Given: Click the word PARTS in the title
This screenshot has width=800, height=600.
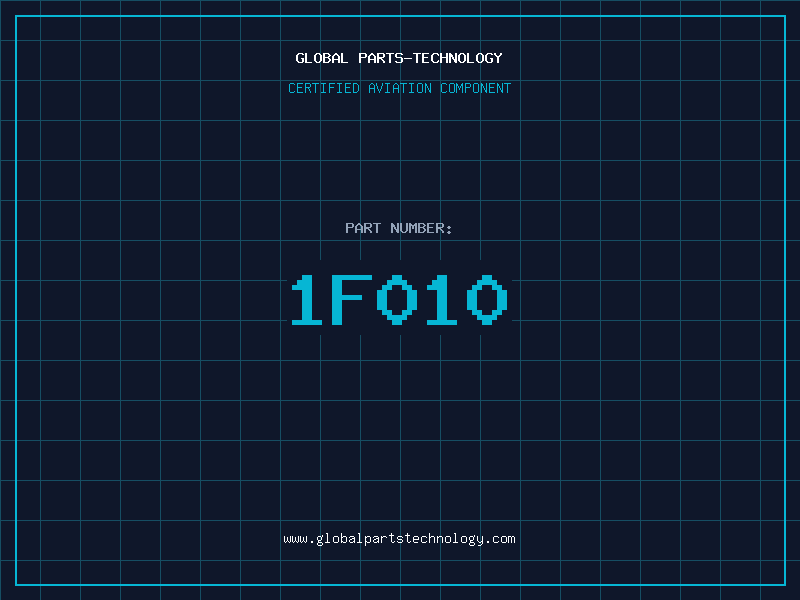Looking at the screenshot, I should (x=382, y=58).
